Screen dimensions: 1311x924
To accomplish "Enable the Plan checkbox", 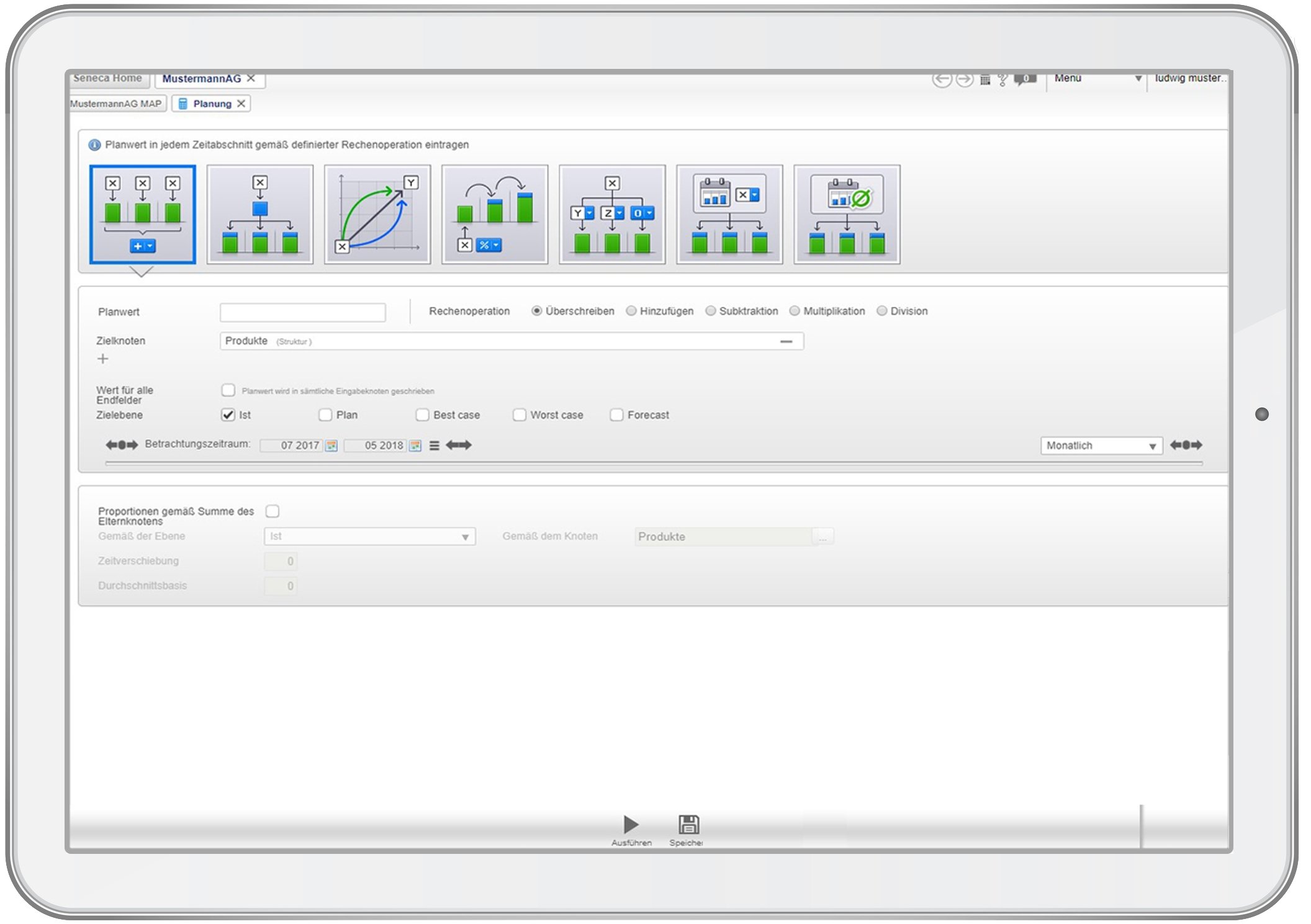I will pyautogui.click(x=325, y=415).
